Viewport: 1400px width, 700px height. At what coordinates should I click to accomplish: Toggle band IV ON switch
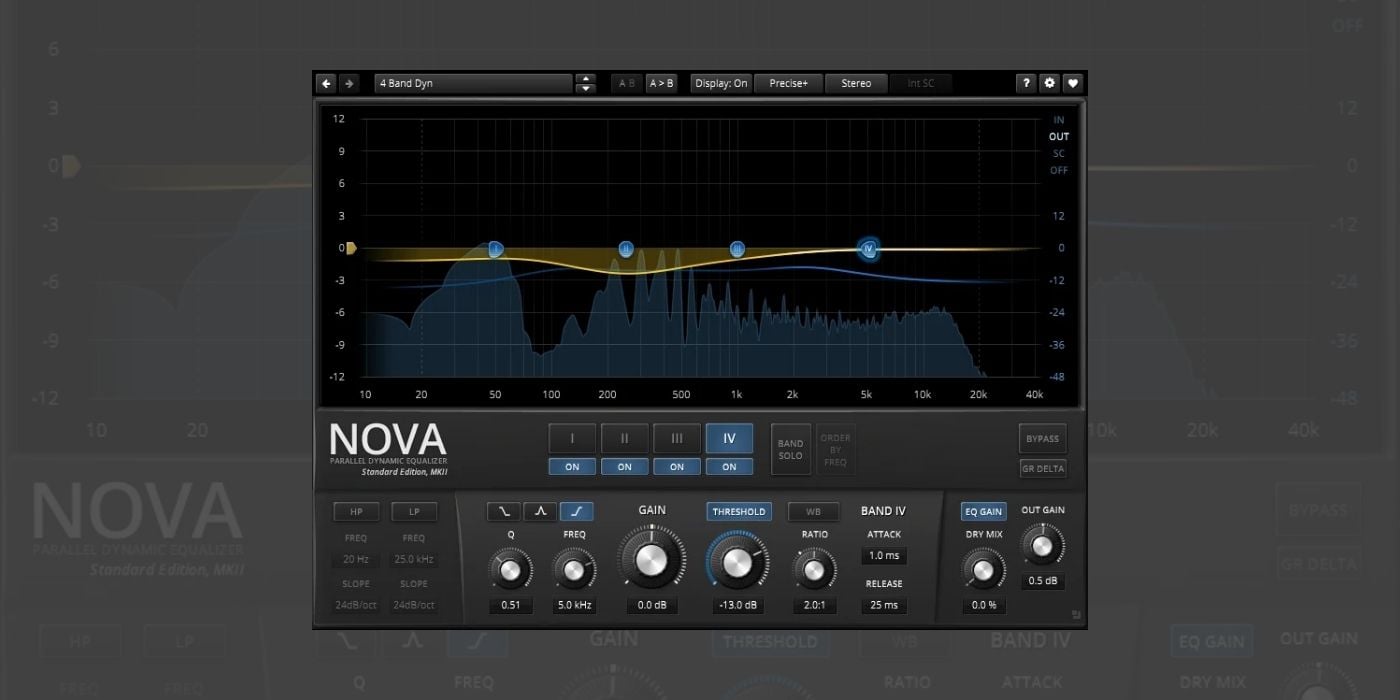pyautogui.click(x=729, y=466)
